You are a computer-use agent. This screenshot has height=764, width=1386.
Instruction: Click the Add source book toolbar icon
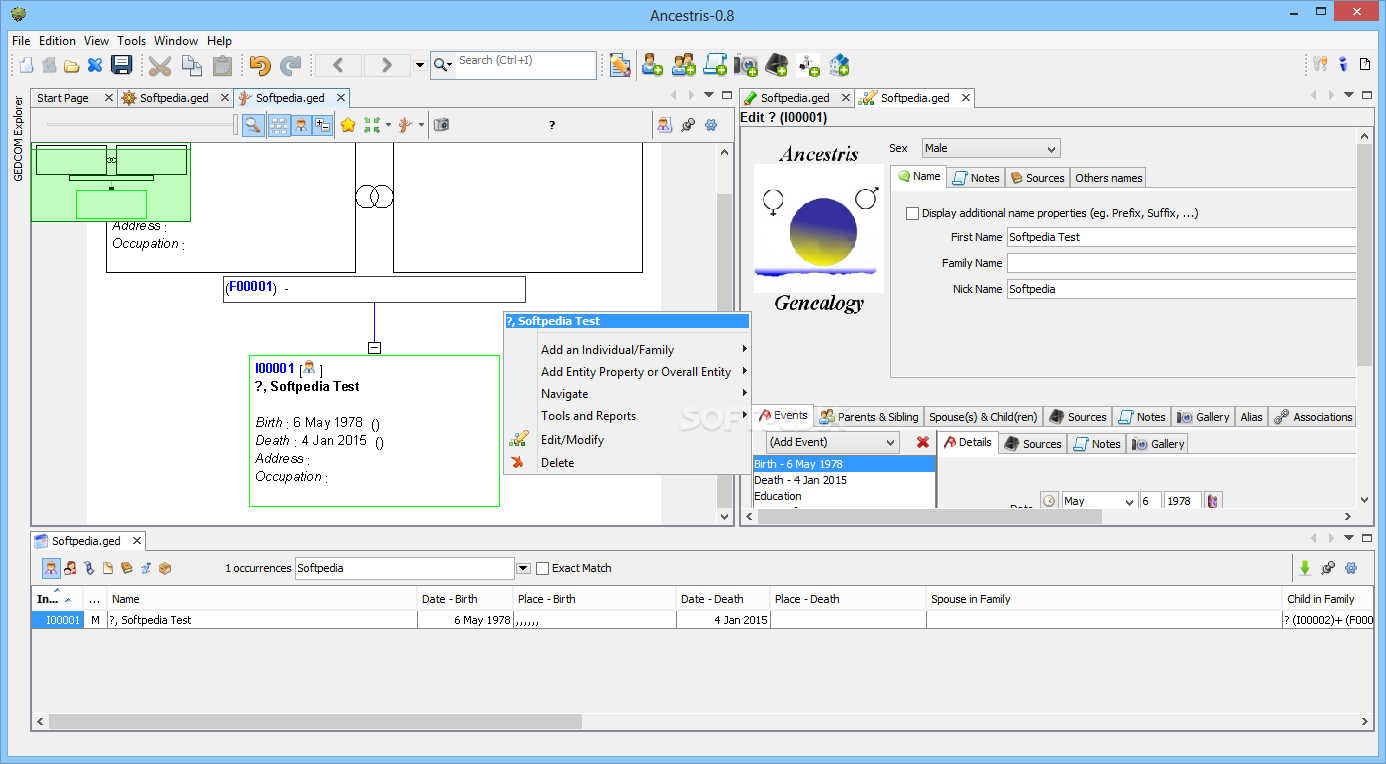coord(777,65)
